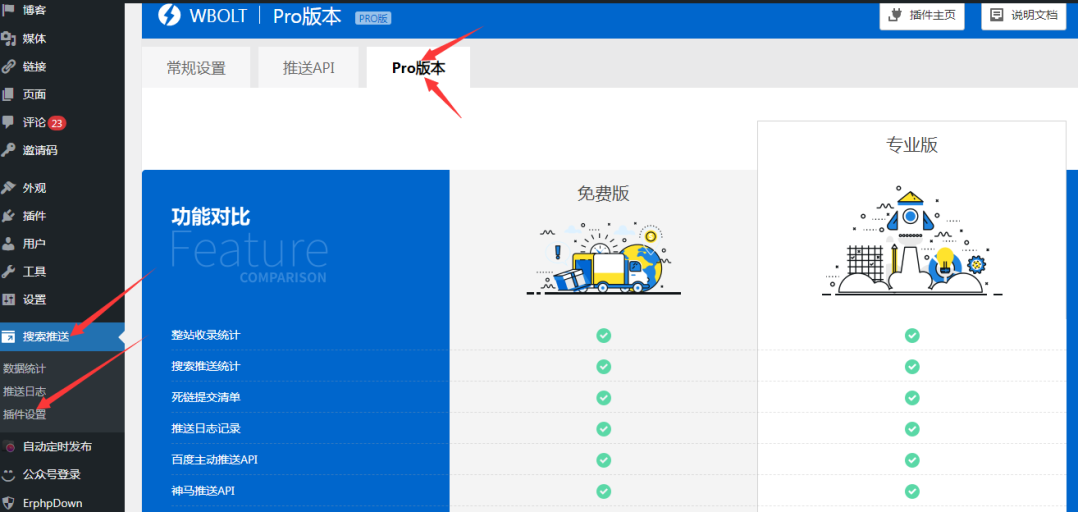This screenshot has height=512, width=1078.
Task: Click the 外观 appearance brush icon
Action: click(x=8, y=188)
